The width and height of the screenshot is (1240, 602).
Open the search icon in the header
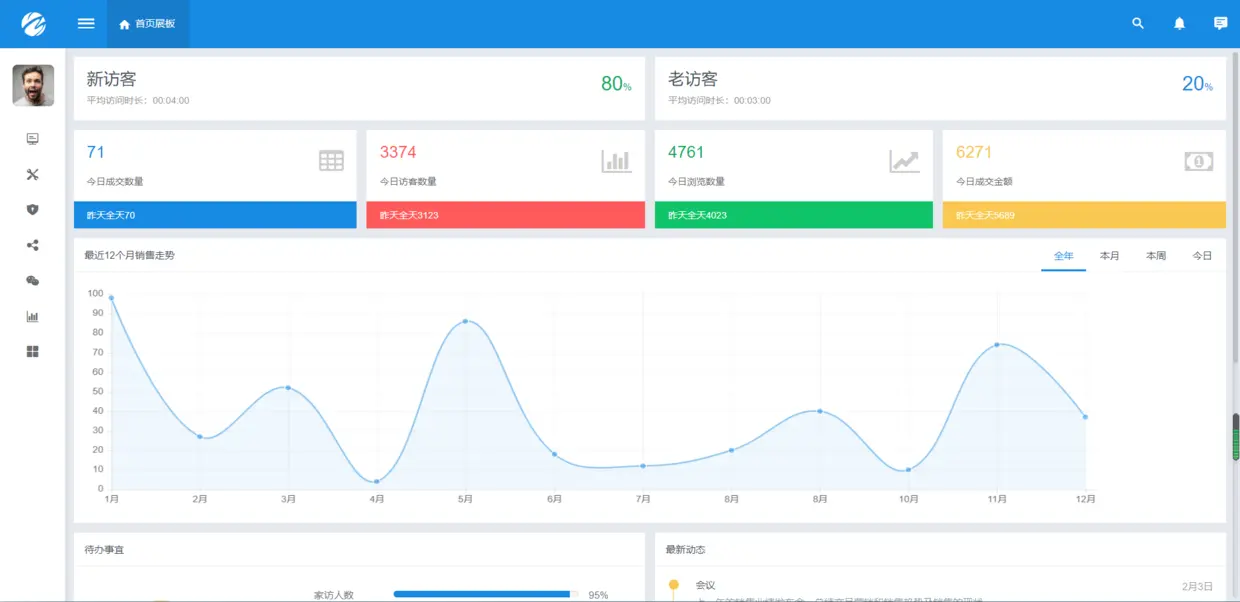pos(1138,23)
